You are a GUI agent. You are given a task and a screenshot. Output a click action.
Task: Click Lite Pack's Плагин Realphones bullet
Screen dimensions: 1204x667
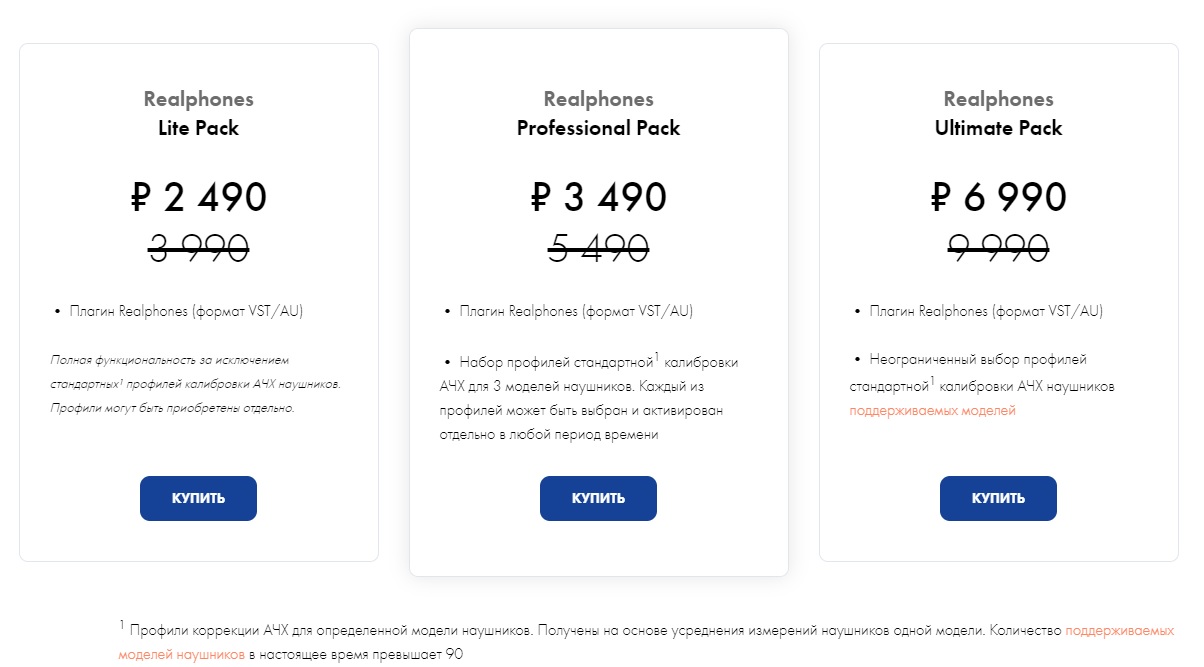pos(185,311)
